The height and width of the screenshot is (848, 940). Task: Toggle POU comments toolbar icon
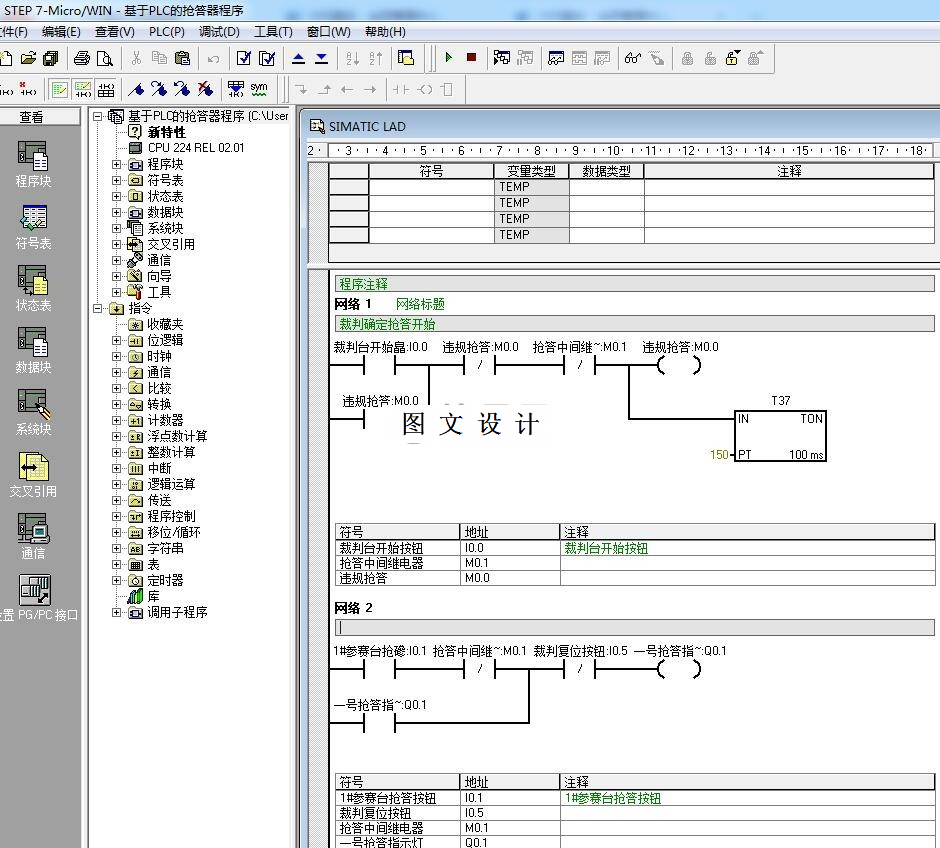59,90
